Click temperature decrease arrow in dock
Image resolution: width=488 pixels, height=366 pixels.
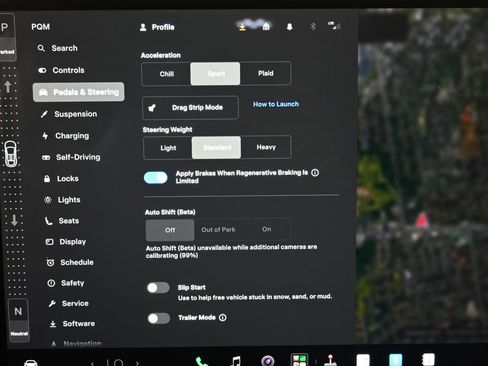point(93,363)
